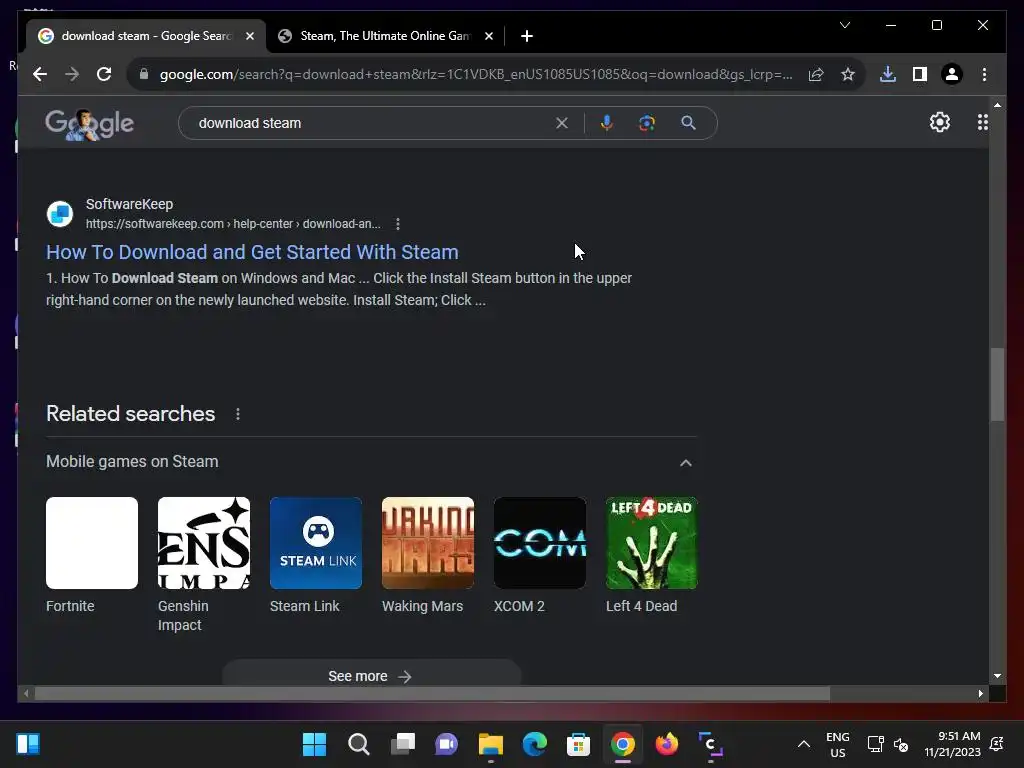The height and width of the screenshot is (768, 1024).
Task: Open Microsoft Store from the taskbar
Action: coord(578,744)
